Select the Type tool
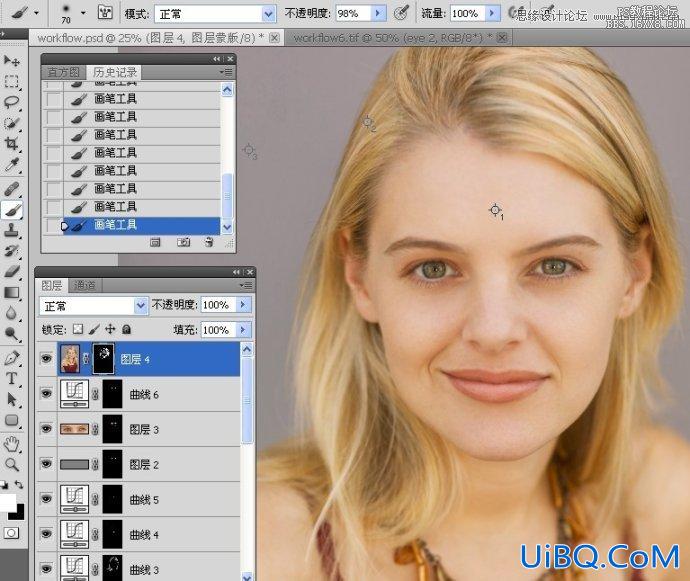The height and width of the screenshot is (581, 690). coord(11,379)
